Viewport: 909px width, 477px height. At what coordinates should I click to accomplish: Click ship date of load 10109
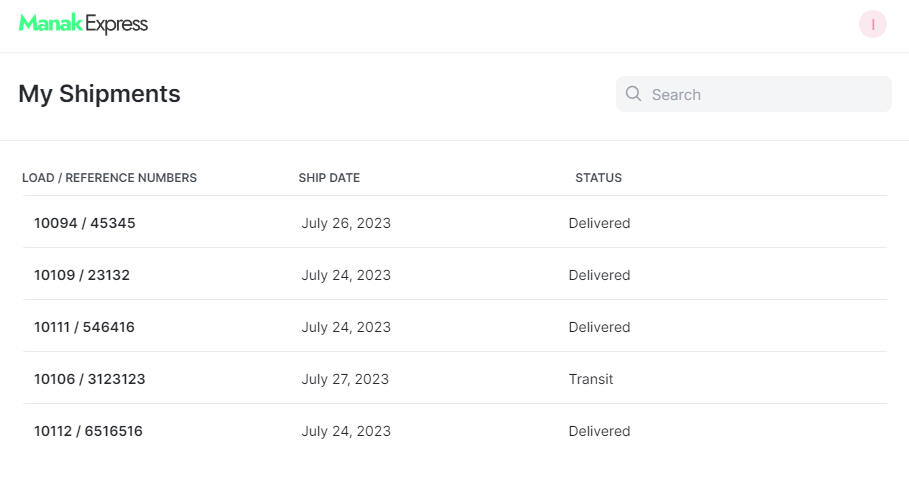click(x=346, y=275)
